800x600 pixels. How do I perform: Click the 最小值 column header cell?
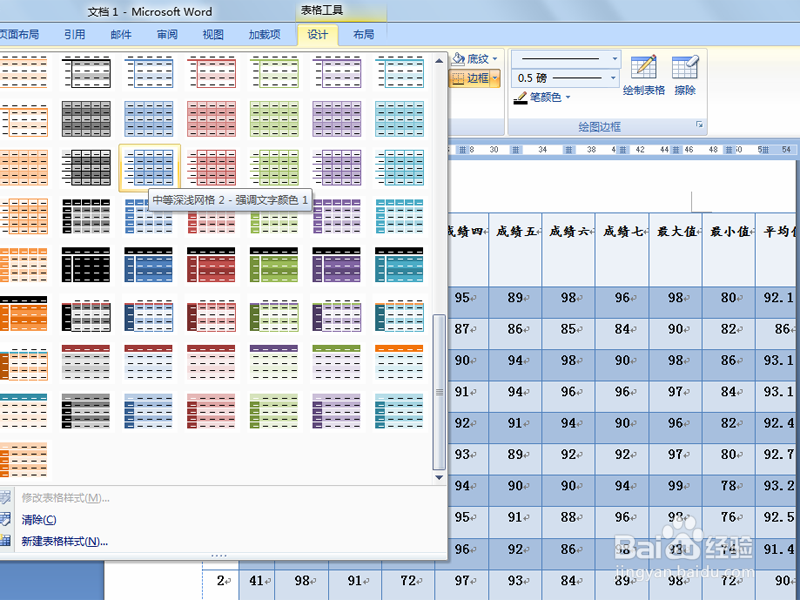click(x=730, y=249)
